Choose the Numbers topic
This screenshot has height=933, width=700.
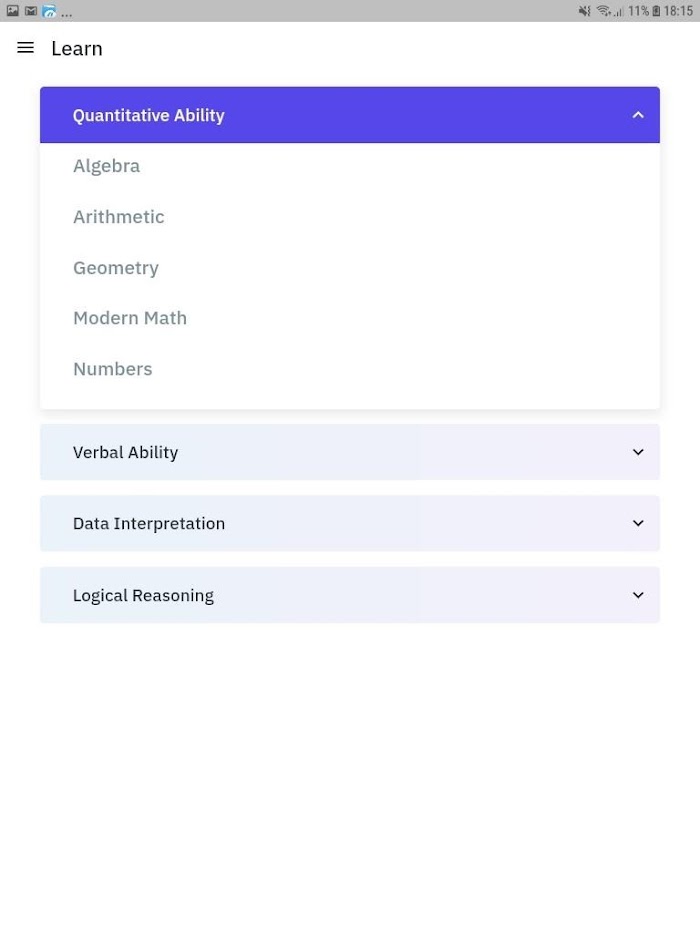(112, 369)
